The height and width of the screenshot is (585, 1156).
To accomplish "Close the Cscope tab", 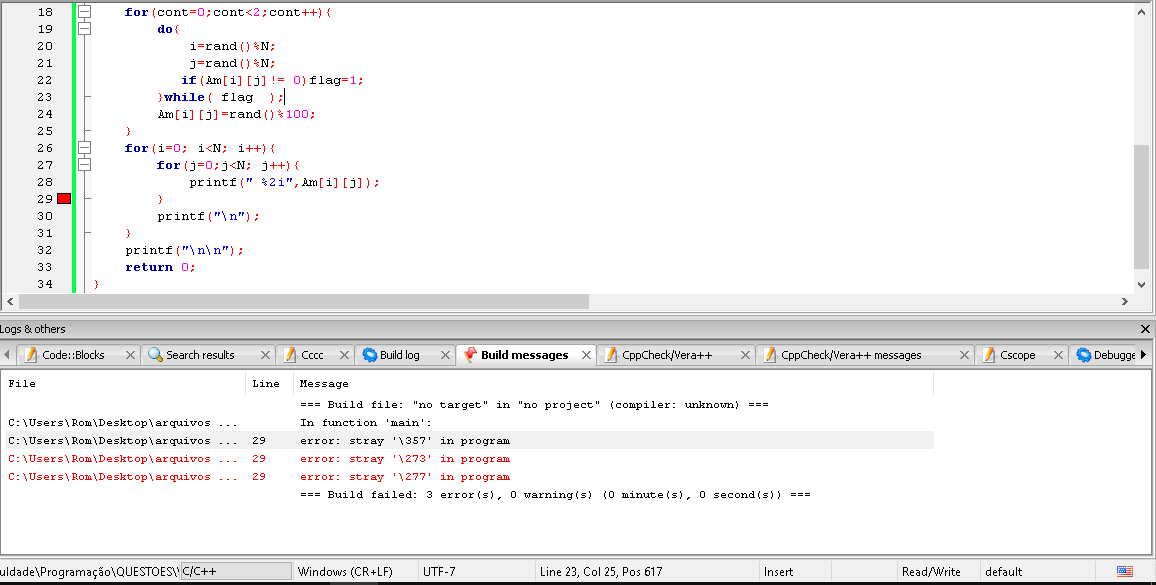I will point(1059,355).
